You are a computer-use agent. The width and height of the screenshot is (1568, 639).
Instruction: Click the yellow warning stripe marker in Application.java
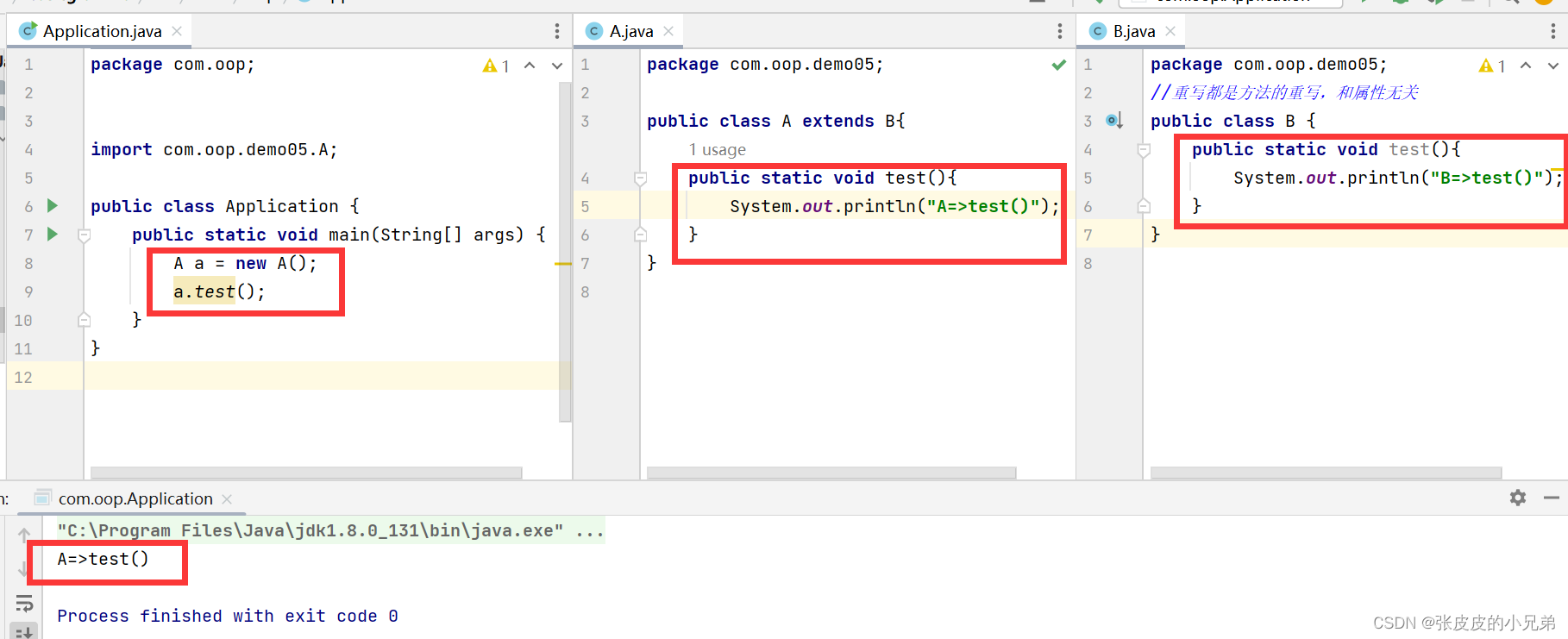563,263
